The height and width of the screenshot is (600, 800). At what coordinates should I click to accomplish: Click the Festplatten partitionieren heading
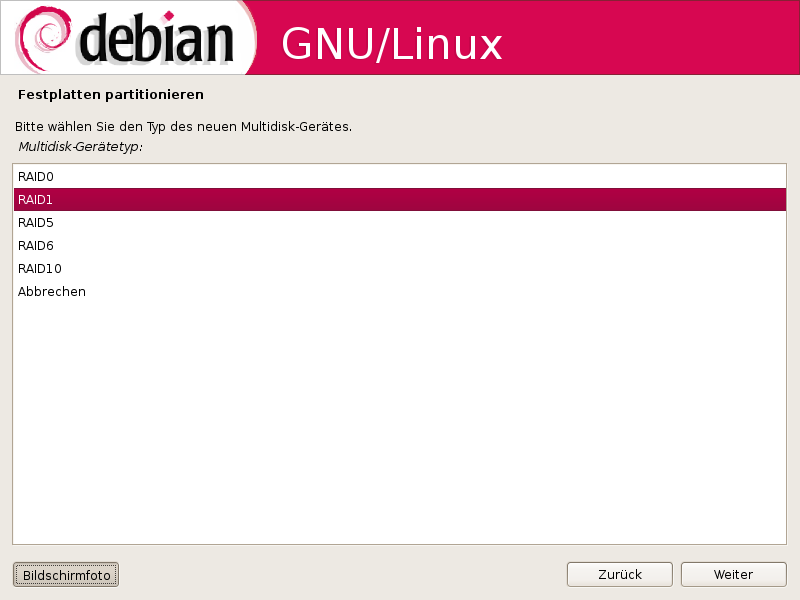(111, 95)
